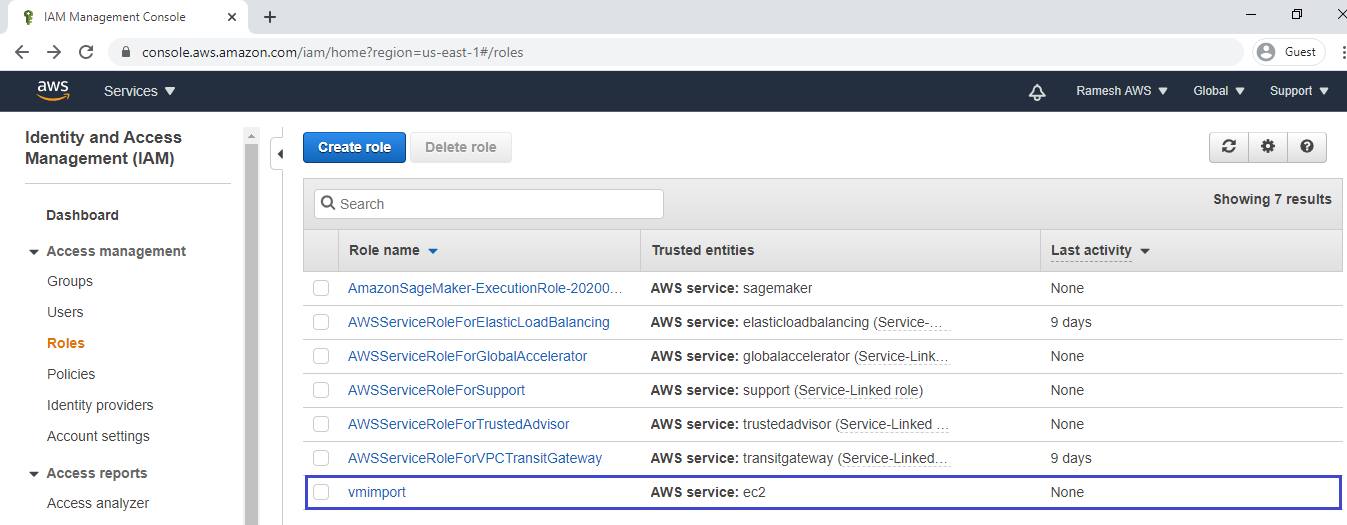Check the AmazonSageMaker-ExecutionRole checkbox

[x=321, y=288]
